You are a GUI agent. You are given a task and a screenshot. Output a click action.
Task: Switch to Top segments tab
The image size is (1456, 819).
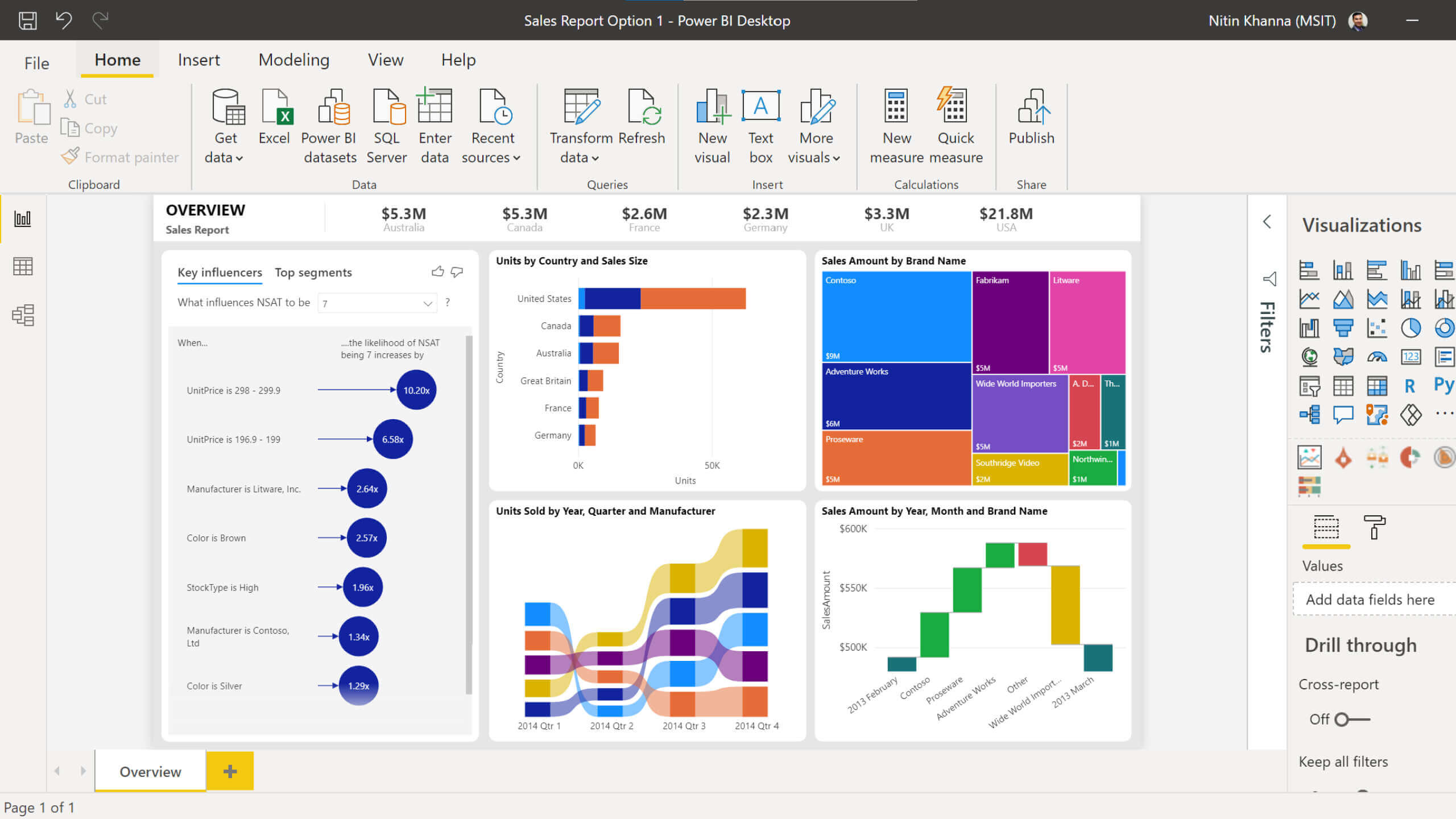313,271
